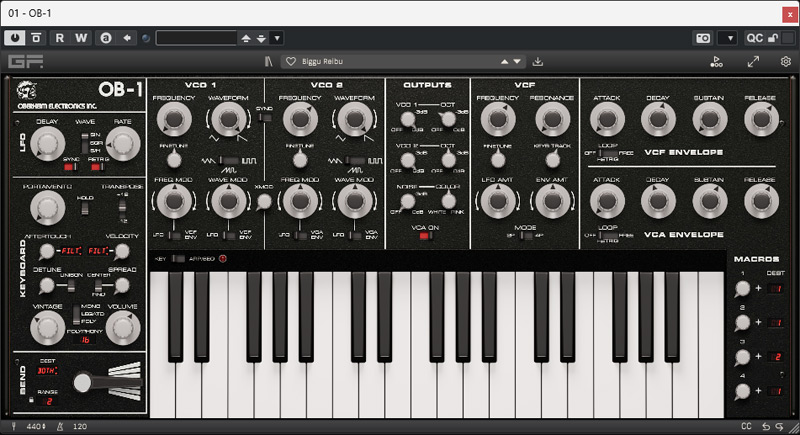Click the save preset download icon

(x=538, y=62)
